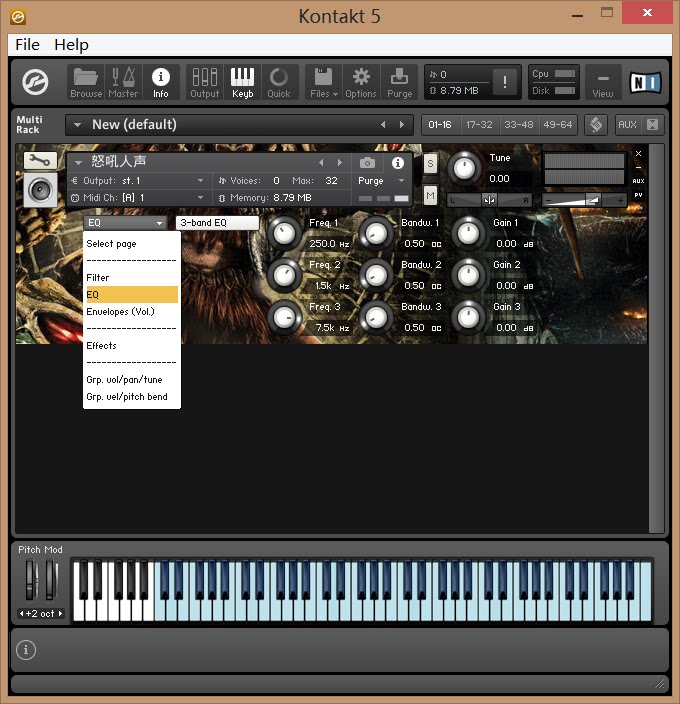Screen dimensions: 680x704
Task: Expand the EQ page dropdown
Action: tap(125, 223)
